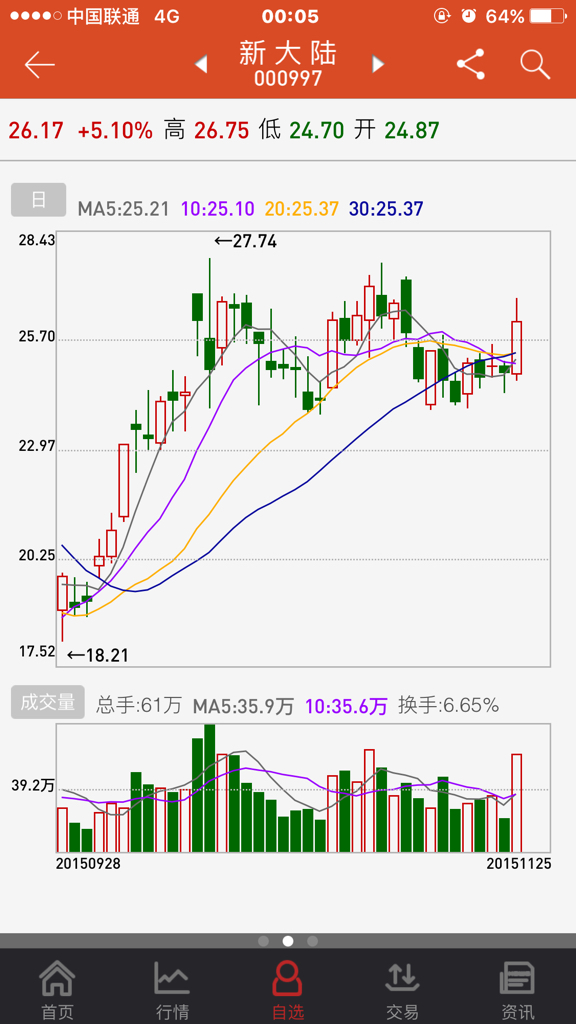Image resolution: width=576 pixels, height=1024 pixels.
Task: Open the search magnifier icon
Action: [536, 64]
